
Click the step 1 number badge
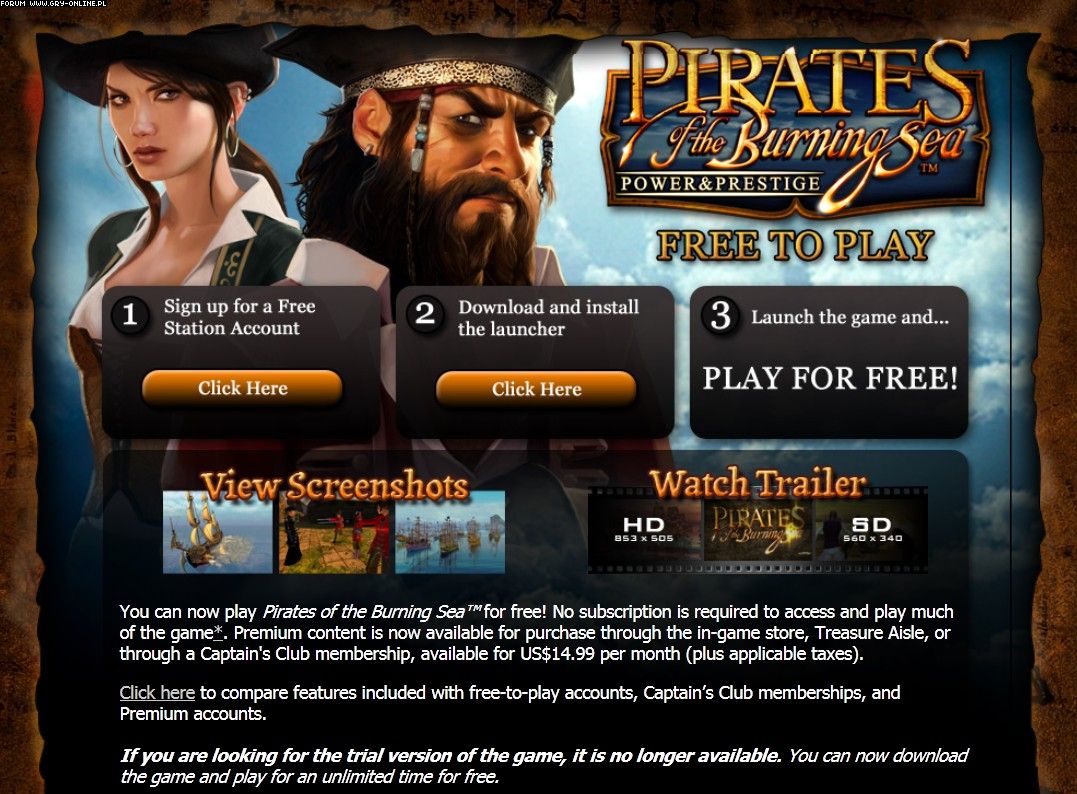(x=129, y=315)
